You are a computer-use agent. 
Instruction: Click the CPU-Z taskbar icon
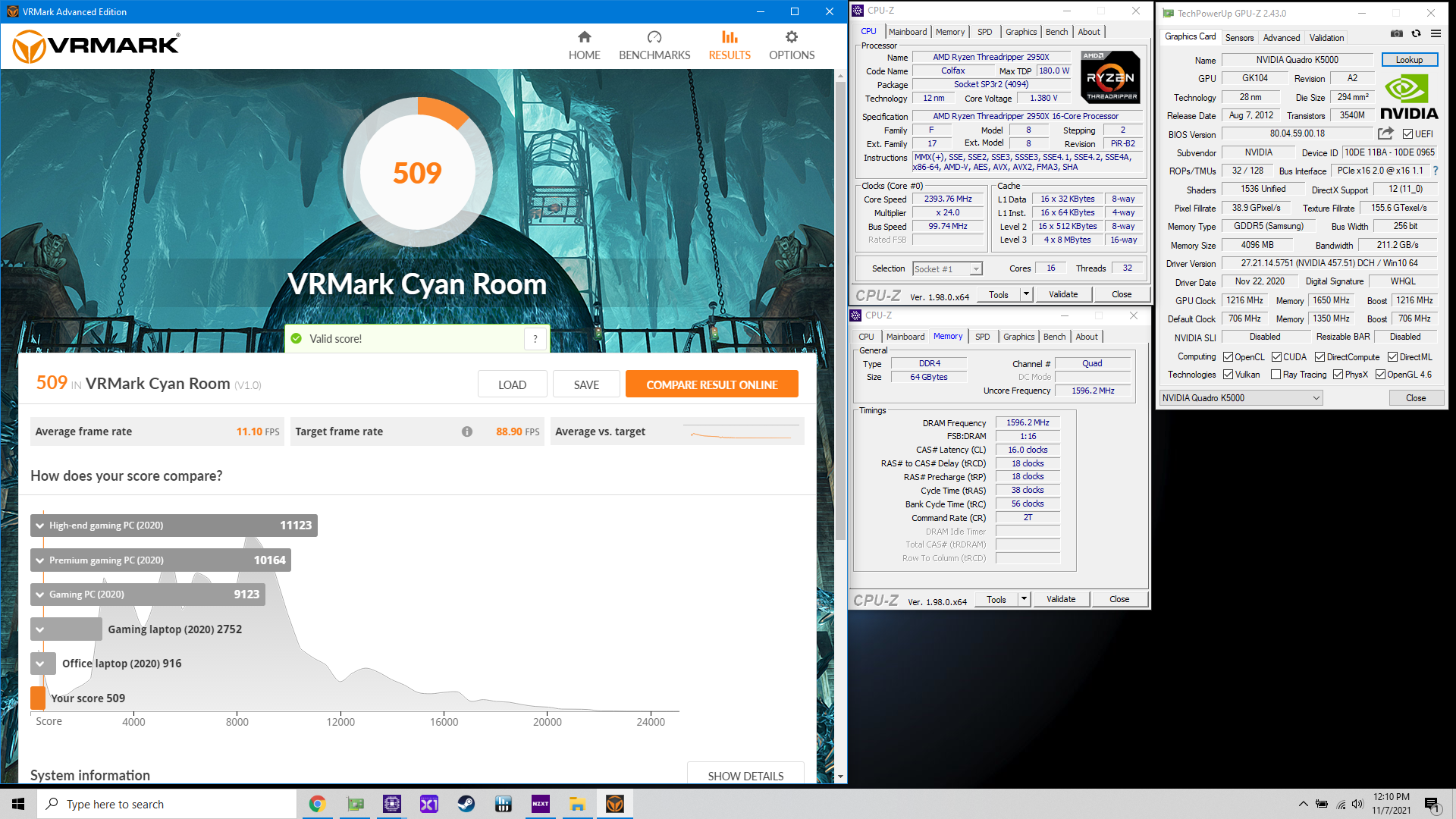coord(391,804)
